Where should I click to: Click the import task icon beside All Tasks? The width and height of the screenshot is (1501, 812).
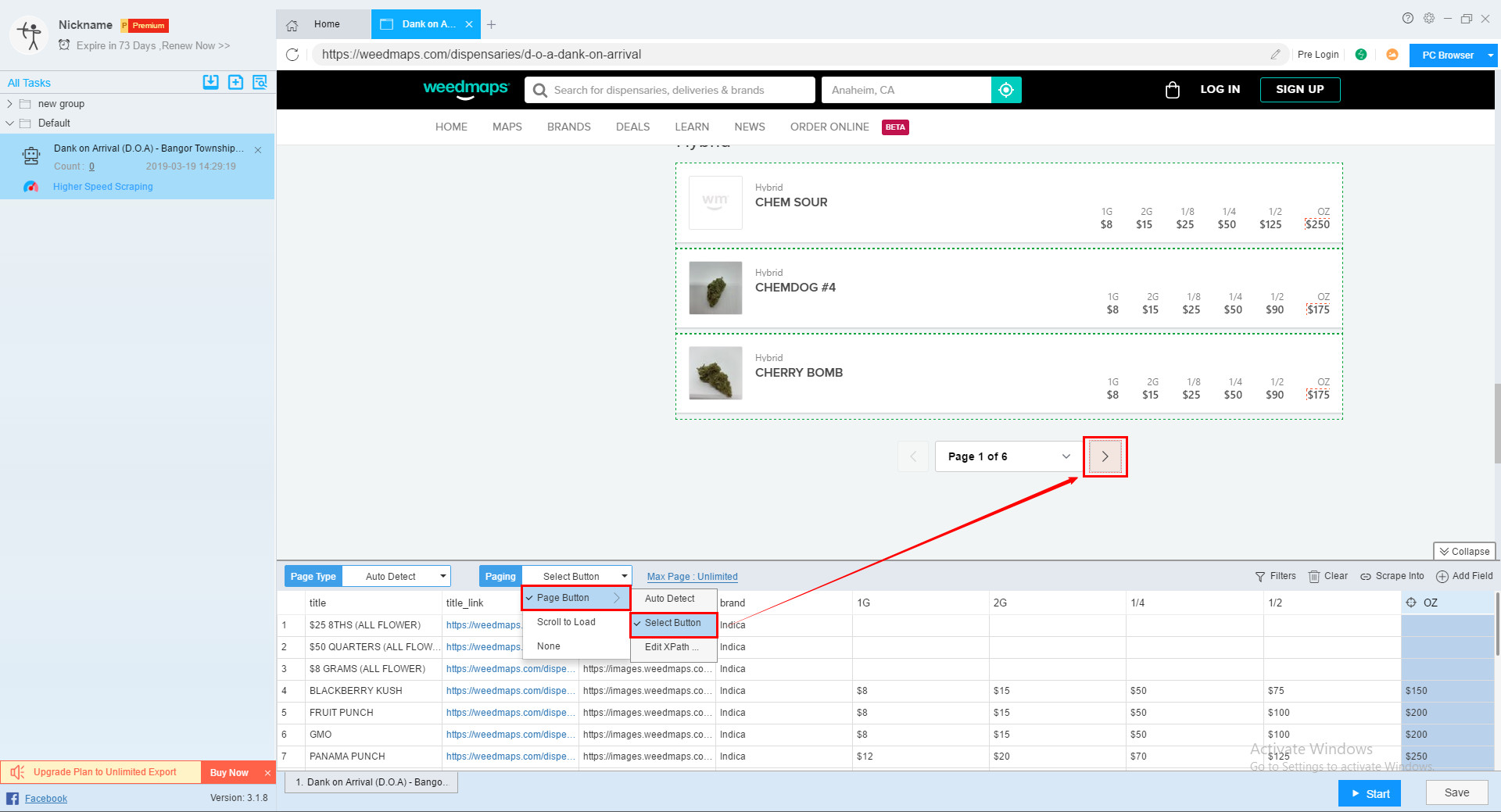[210, 82]
